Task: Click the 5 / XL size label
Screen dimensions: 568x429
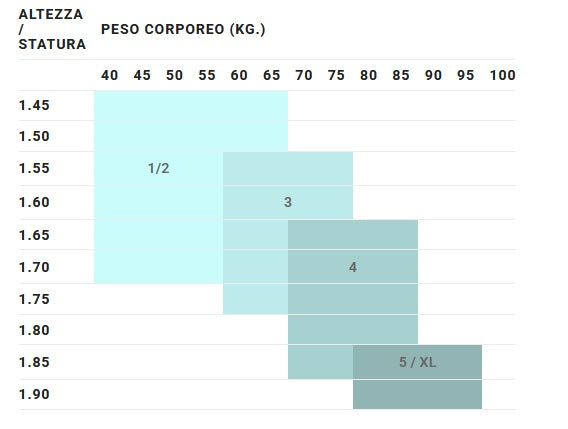Action: point(418,362)
